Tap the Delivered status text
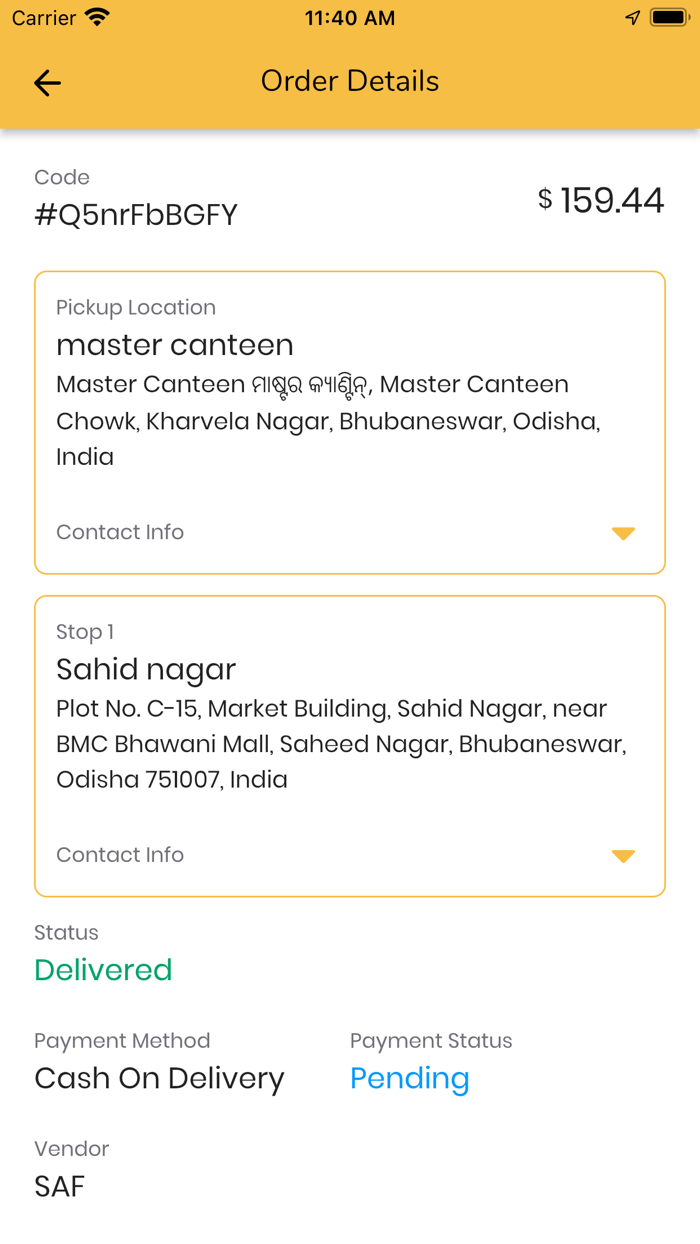This screenshot has width=700, height=1244. 103,970
